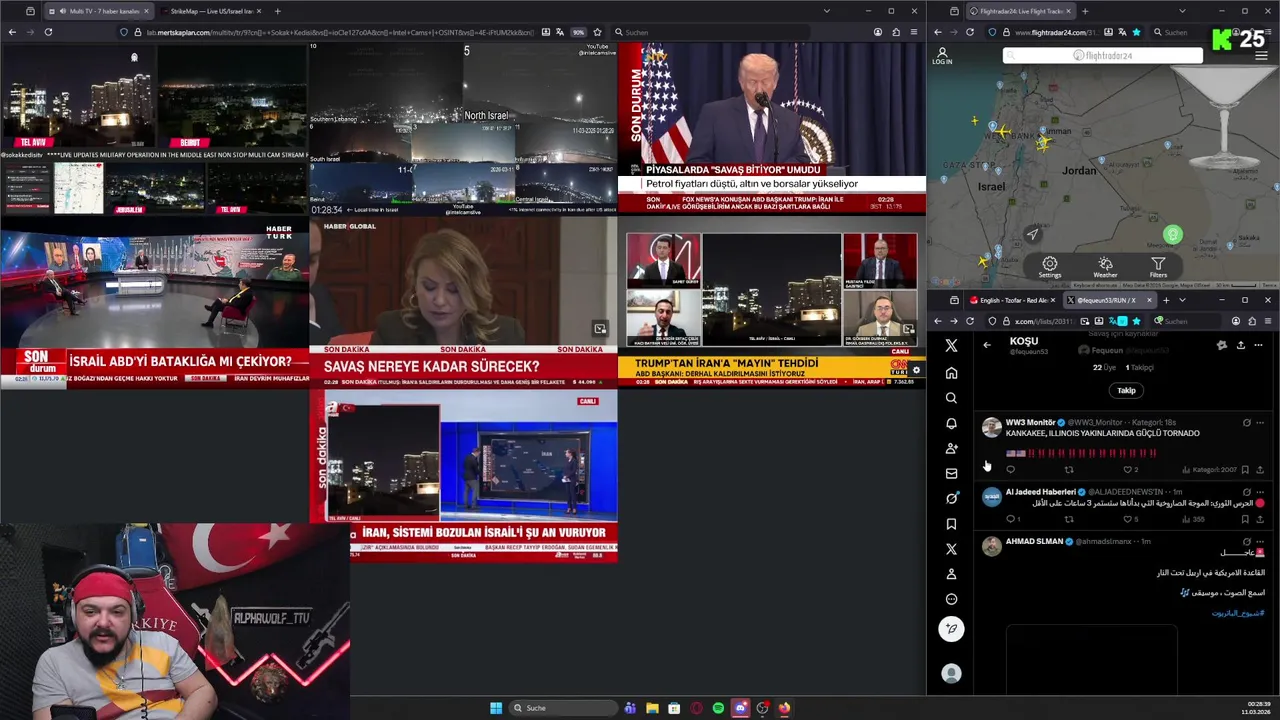Open the 90% zoom level indicator

pyautogui.click(x=578, y=32)
